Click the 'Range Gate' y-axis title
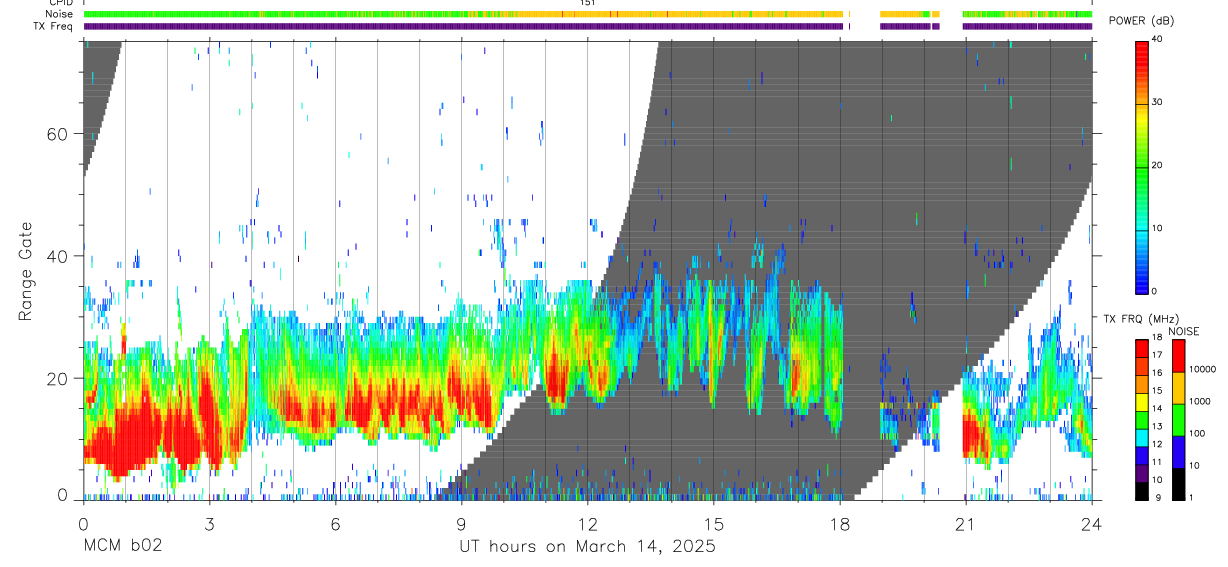The image size is (1228, 567). [x=26, y=271]
